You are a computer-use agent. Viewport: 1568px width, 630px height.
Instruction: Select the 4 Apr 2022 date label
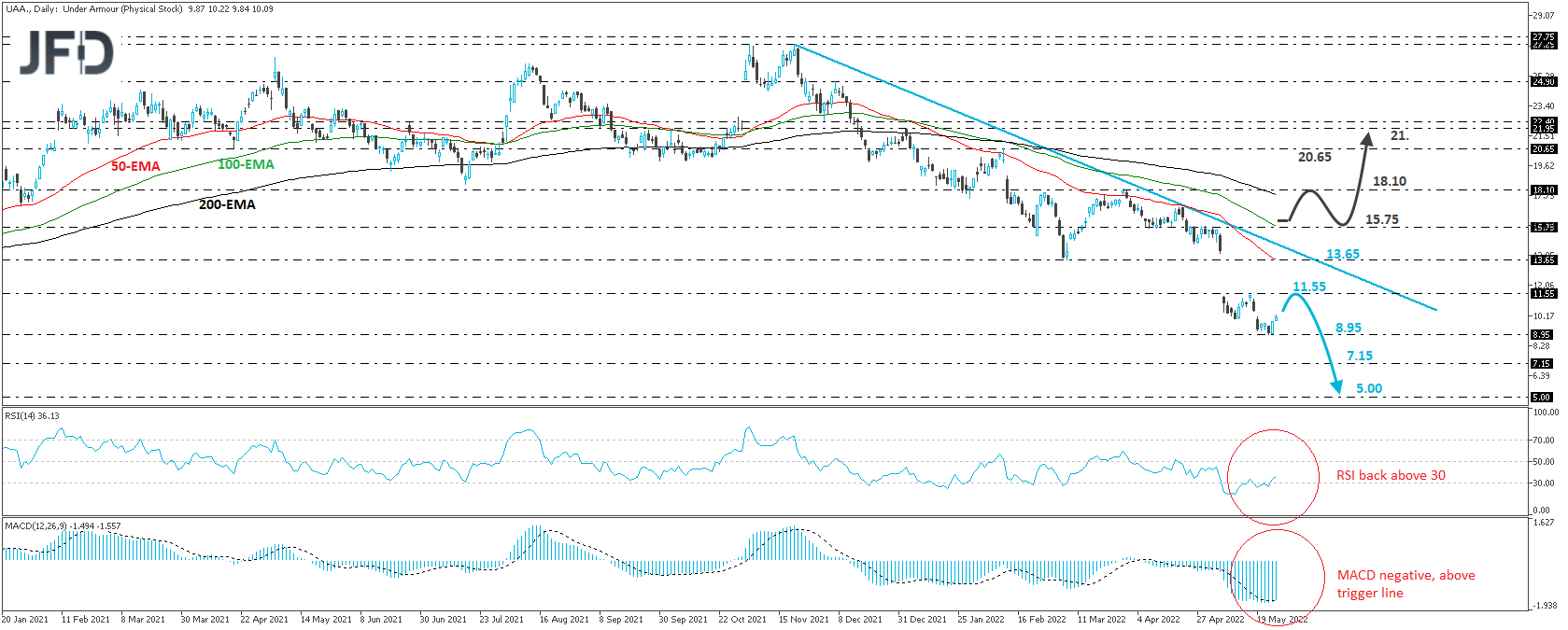1159,619
